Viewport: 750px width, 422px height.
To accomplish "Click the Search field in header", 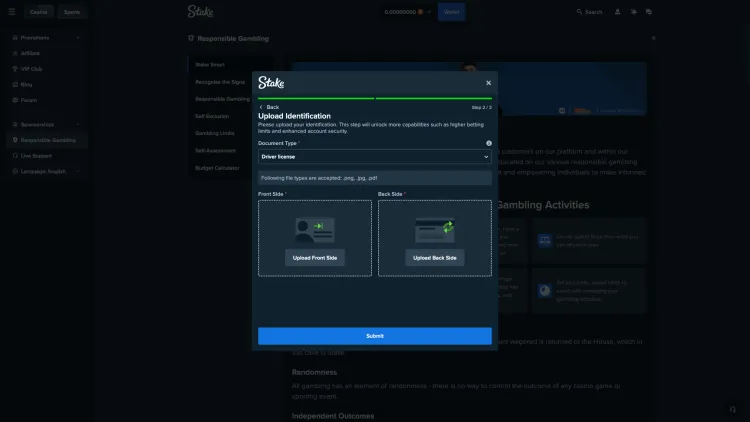I will pyautogui.click(x=589, y=12).
